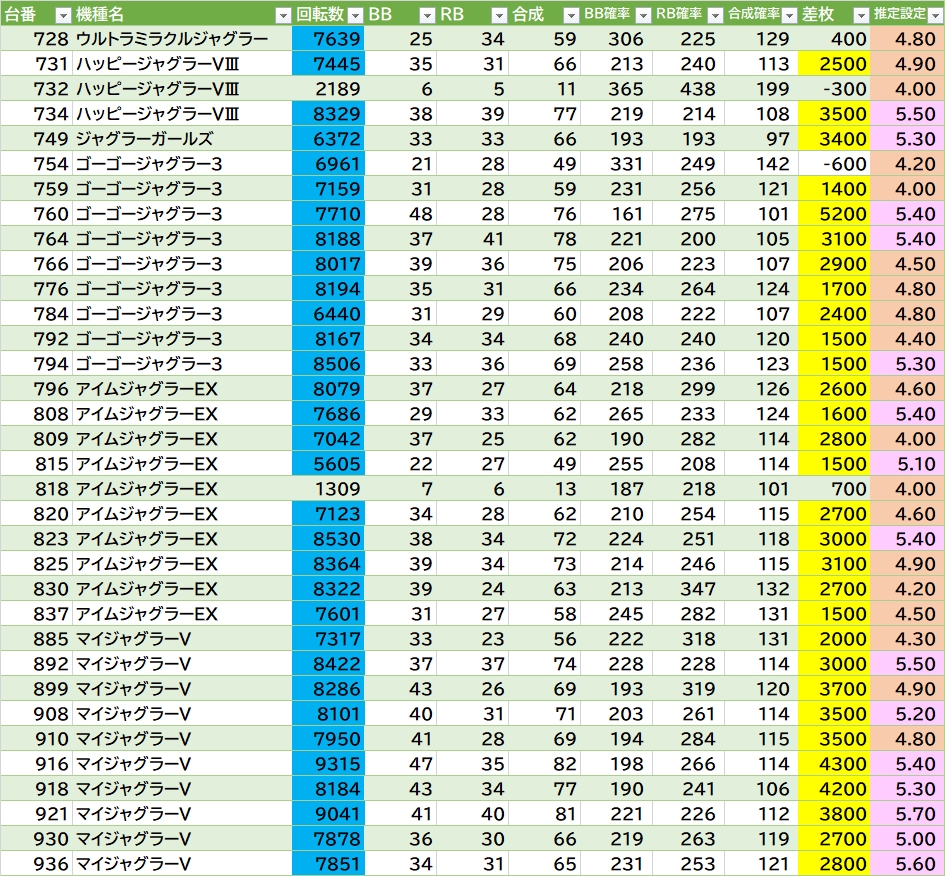The width and height of the screenshot is (945, 876).
Task: Select the 2189 rotation count cell
Action: (x=328, y=89)
